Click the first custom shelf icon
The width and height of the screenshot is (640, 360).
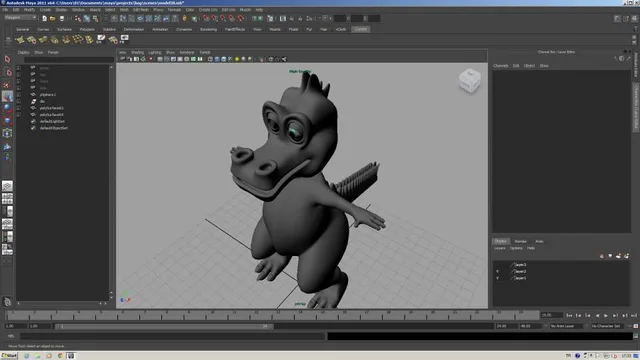20,40
